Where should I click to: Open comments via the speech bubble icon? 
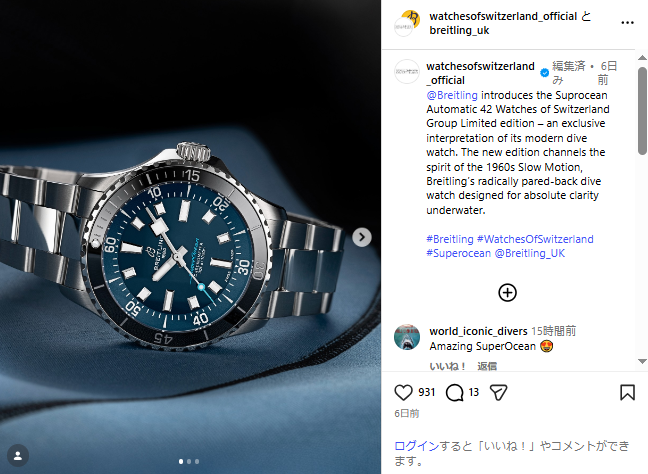[x=455, y=392]
